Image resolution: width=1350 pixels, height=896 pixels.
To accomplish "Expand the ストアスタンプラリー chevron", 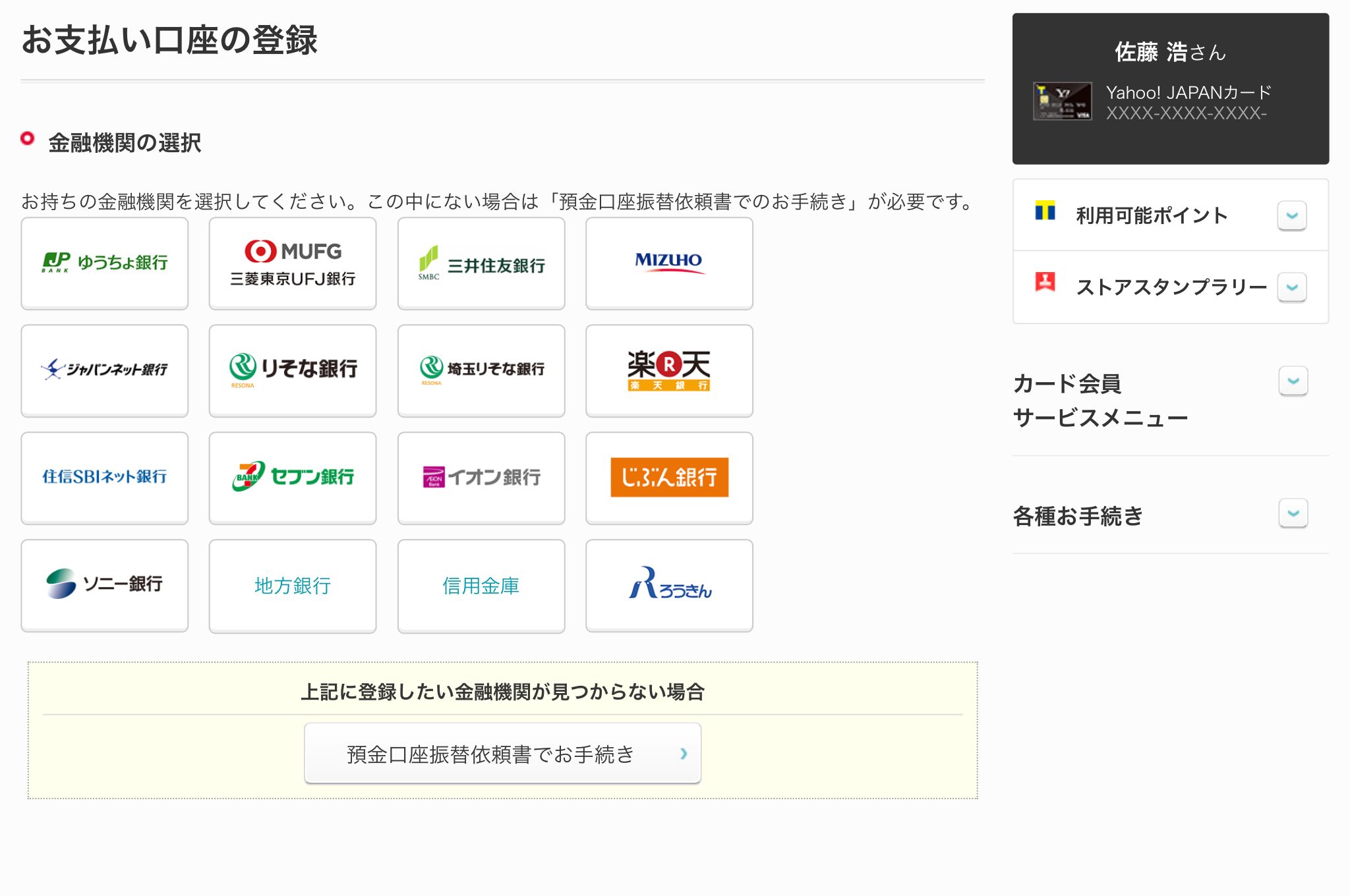I will click(1292, 287).
